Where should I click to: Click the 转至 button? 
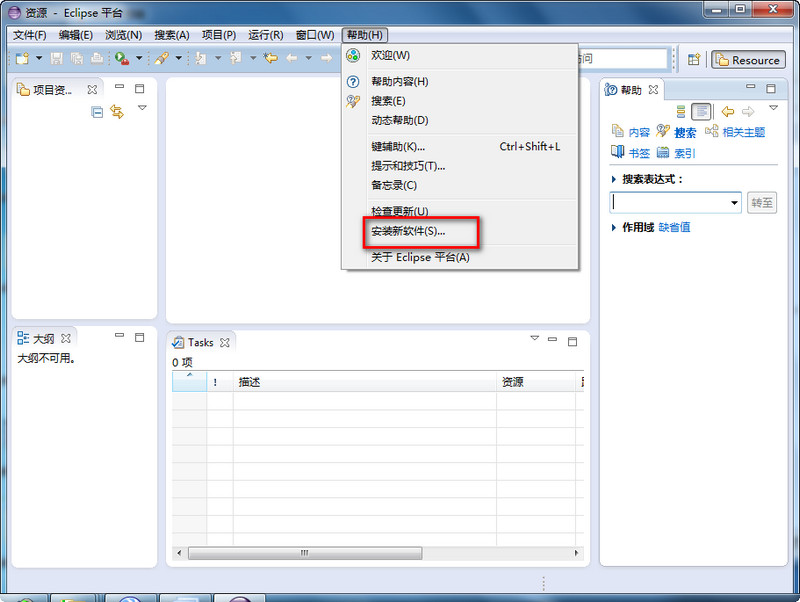pyautogui.click(x=761, y=202)
